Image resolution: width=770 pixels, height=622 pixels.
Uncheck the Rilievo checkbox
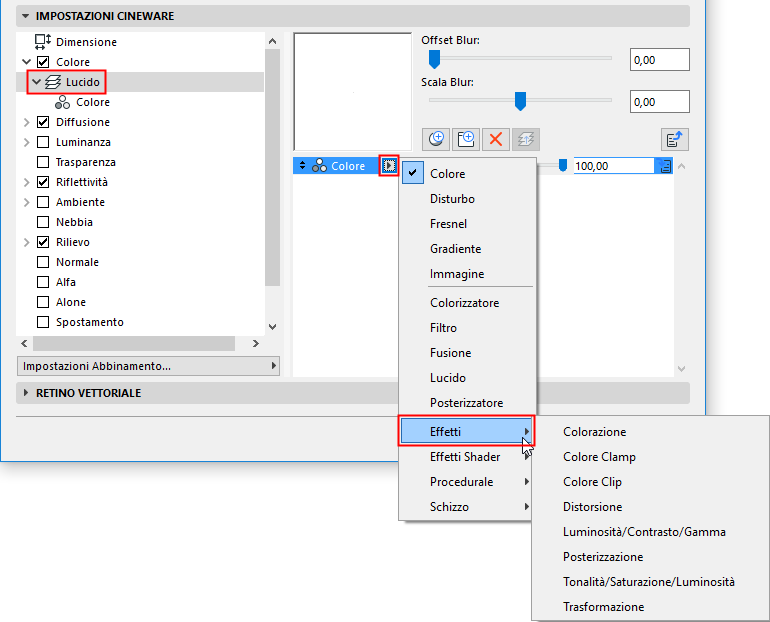43,242
